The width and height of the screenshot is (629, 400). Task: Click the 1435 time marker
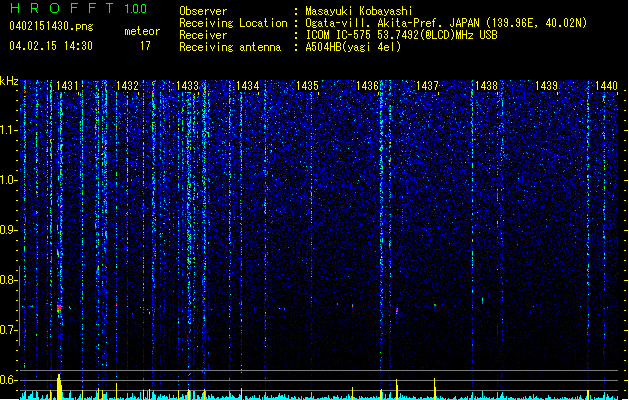307,86
